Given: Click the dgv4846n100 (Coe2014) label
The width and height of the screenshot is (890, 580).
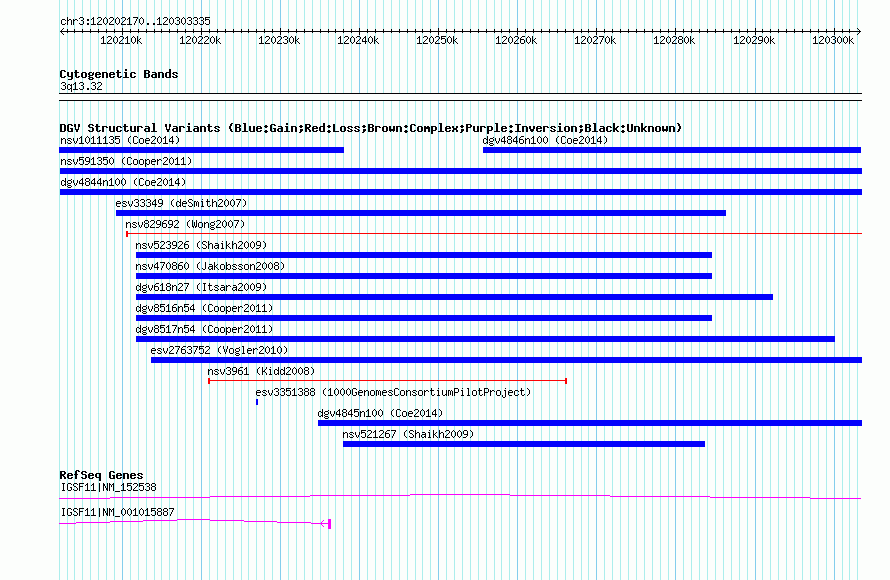Looking at the screenshot, I should tap(545, 140).
